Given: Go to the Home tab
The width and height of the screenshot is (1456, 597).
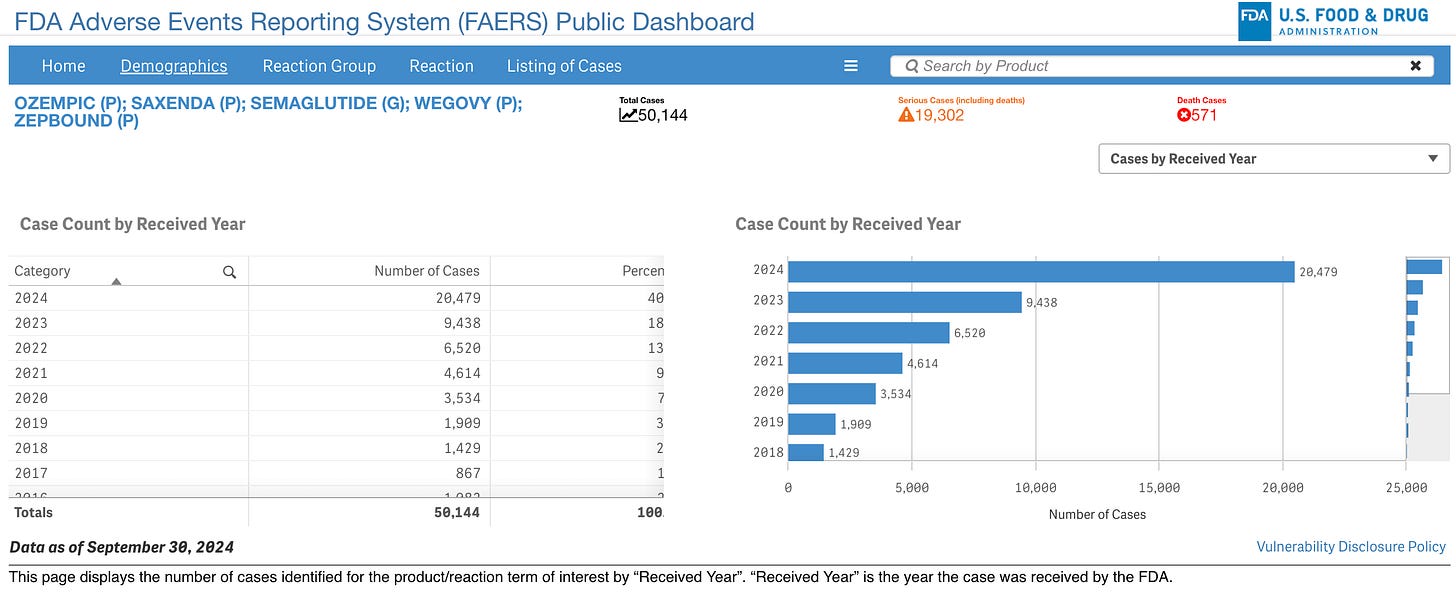Looking at the screenshot, I should pos(63,66).
